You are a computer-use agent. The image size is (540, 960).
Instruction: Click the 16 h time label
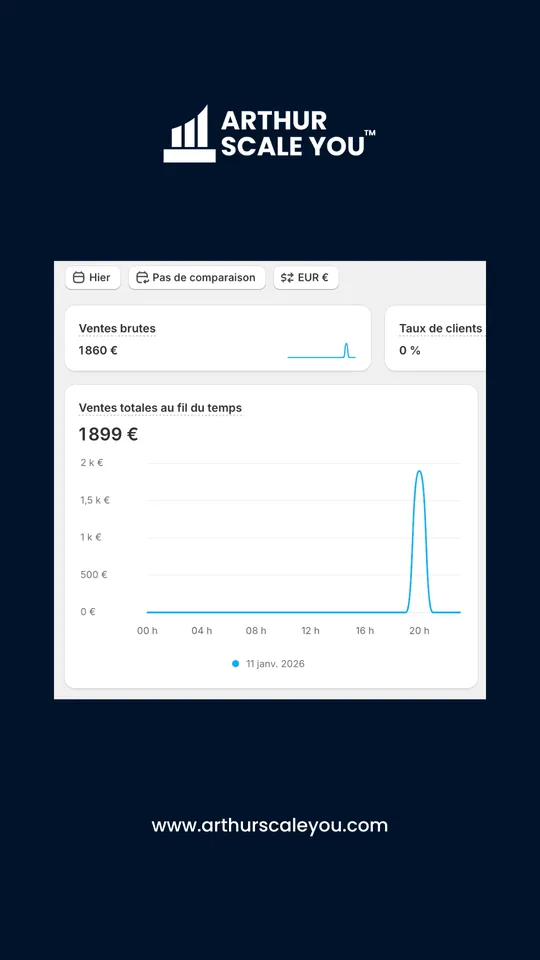(365, 631)
